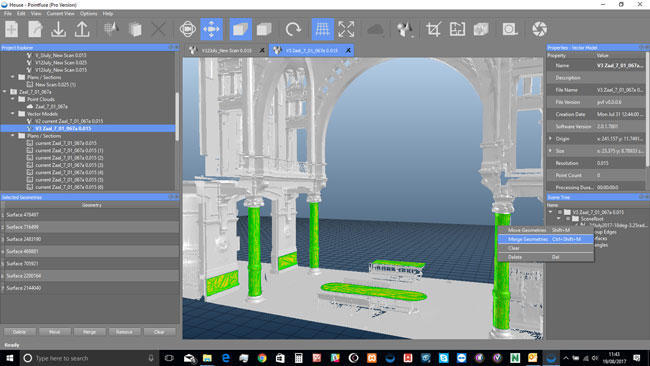This screenshot has height=366, width=650.
Task: Close the V12July_New Scan 0.015 tab
Action: point(262,51)
